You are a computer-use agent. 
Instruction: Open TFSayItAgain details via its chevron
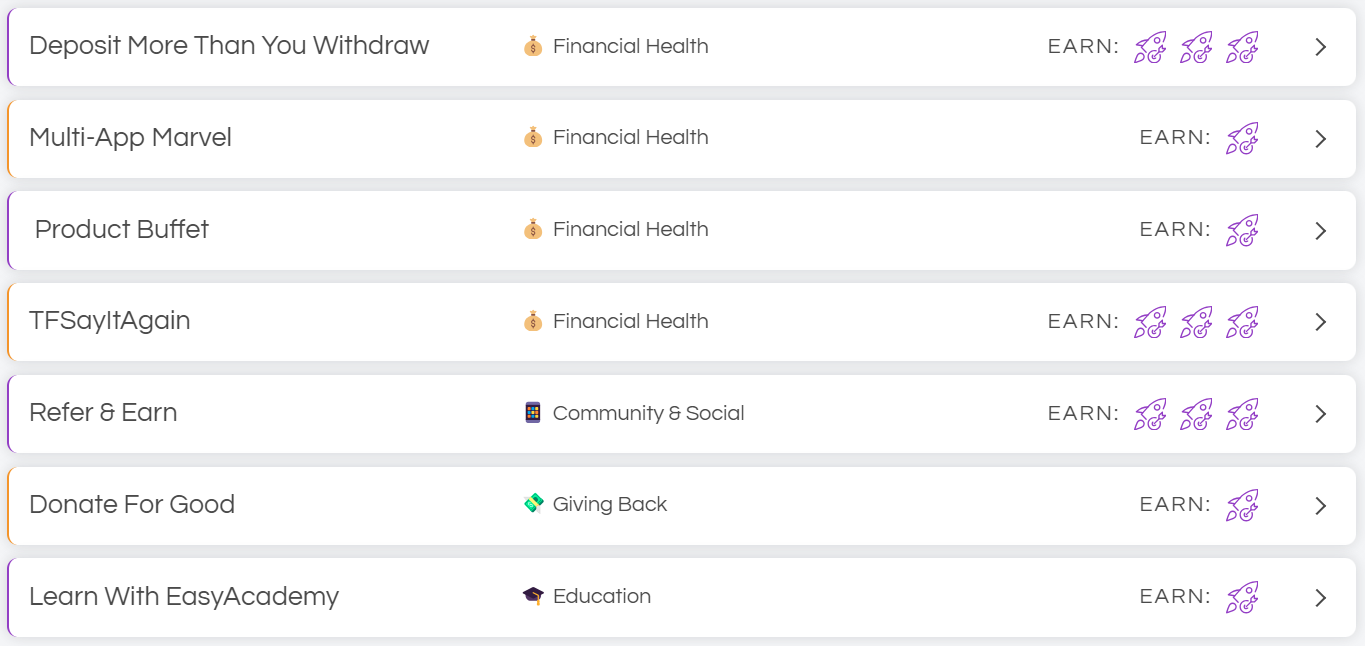1321,322
